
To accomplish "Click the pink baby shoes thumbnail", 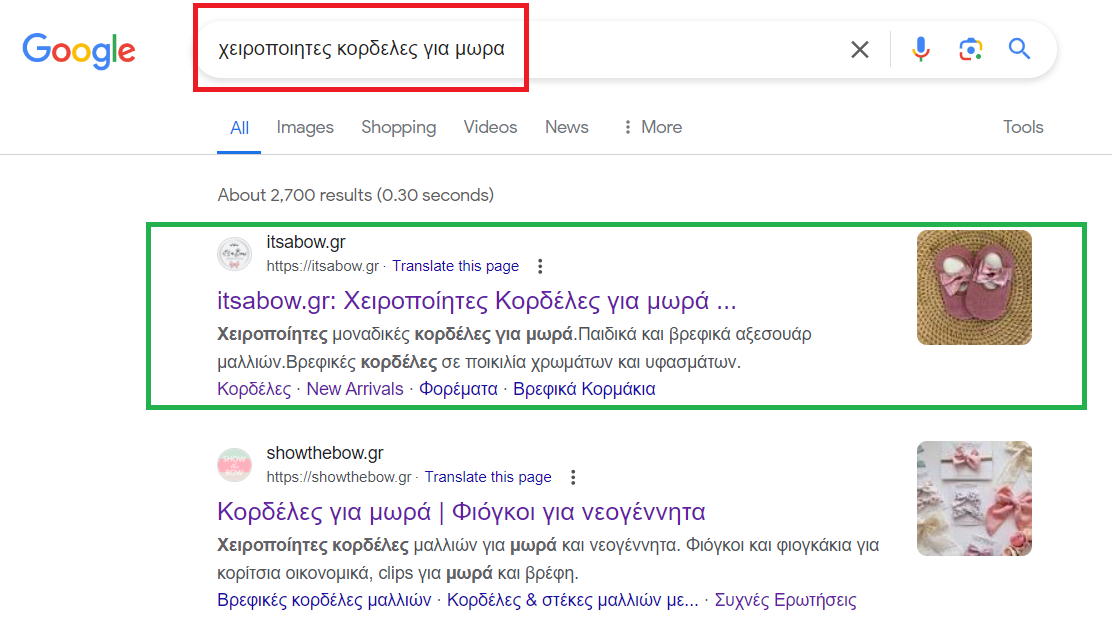I will pos(973,288).
